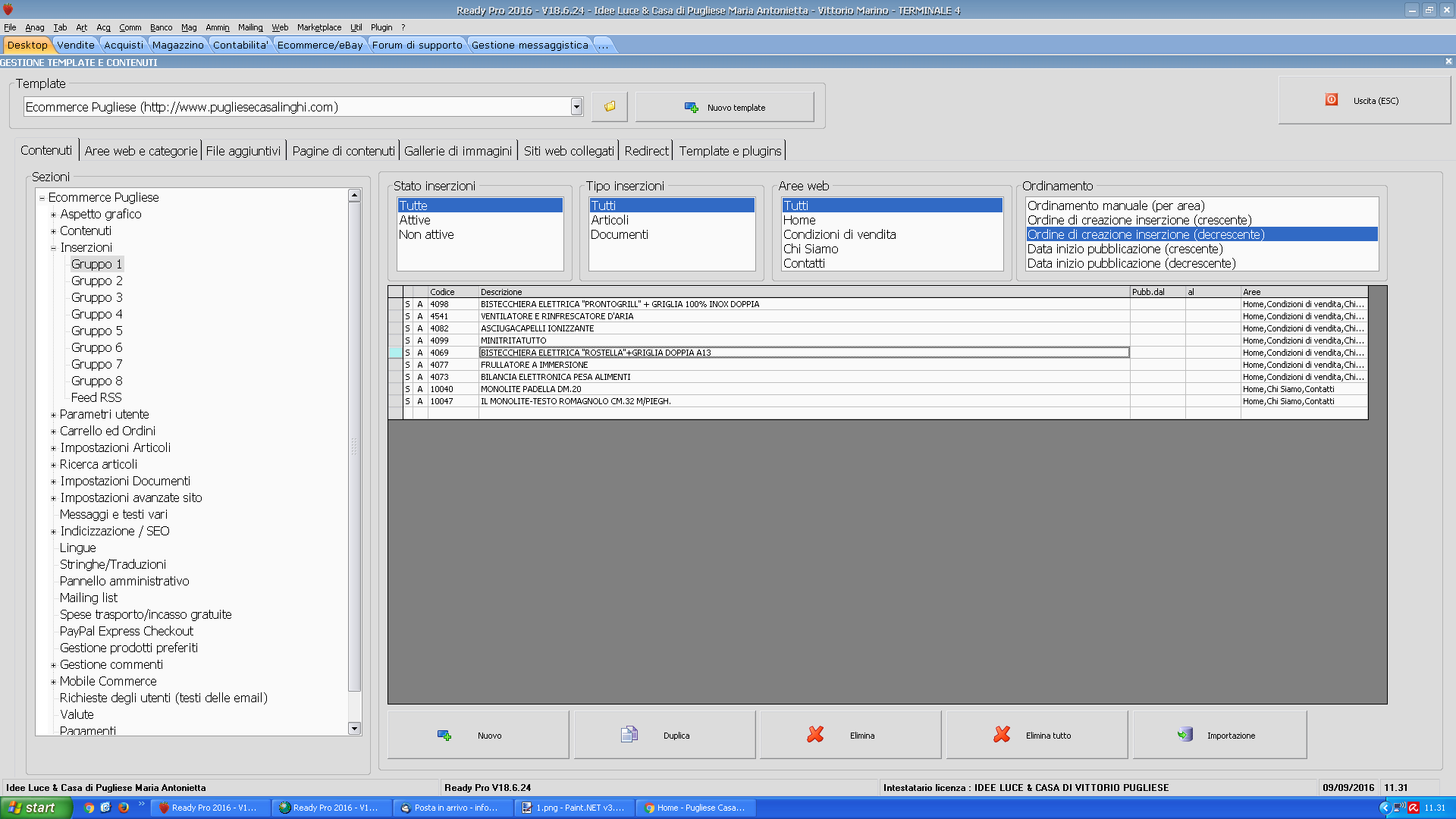1456x819 pixels.
Task: Open the Marketplace menu
Action: (x=318, y=27)
